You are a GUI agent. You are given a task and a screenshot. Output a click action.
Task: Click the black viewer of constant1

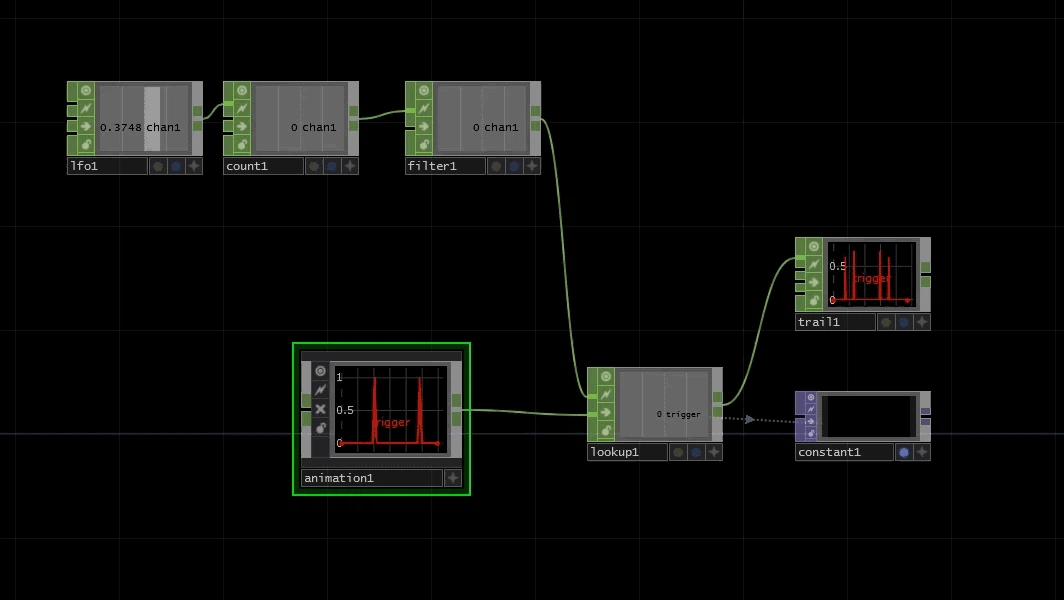click(x=868, y=416)
